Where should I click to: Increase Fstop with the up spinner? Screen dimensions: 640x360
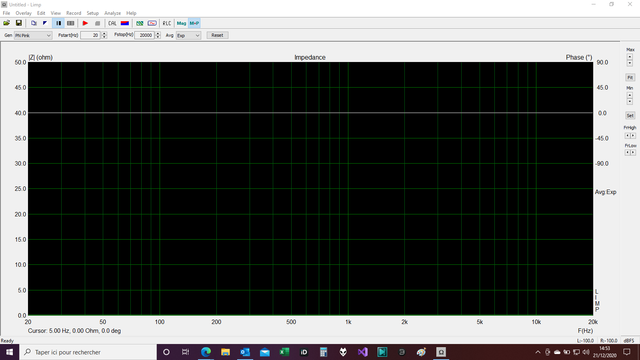(158, 33)
